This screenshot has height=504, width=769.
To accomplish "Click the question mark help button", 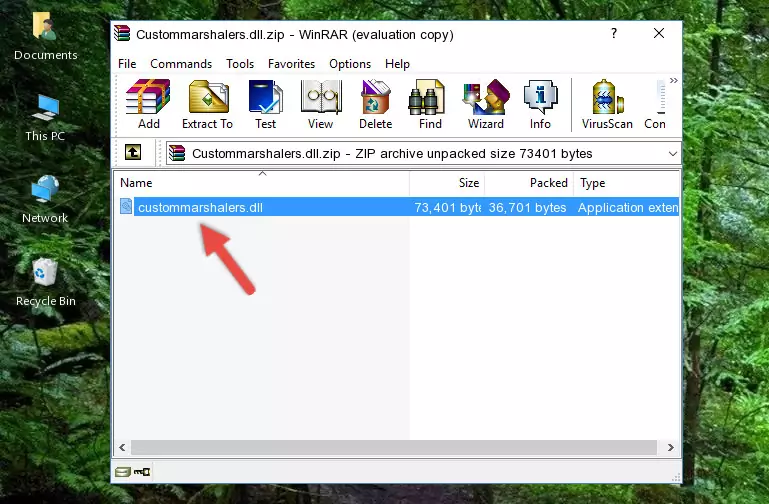I will point(614,33).
